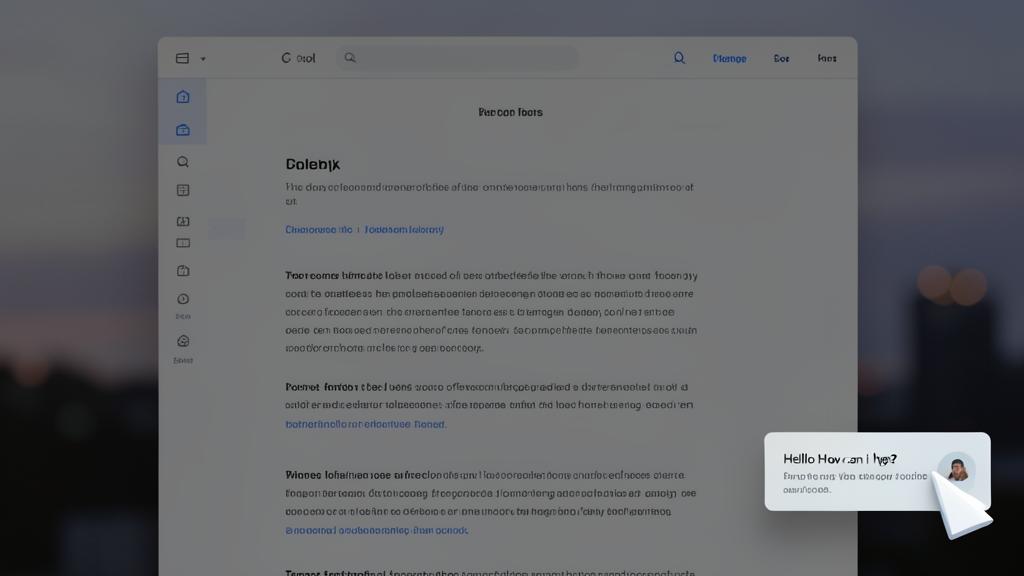Click second blue link under Colebjx heading

point(404,229)
